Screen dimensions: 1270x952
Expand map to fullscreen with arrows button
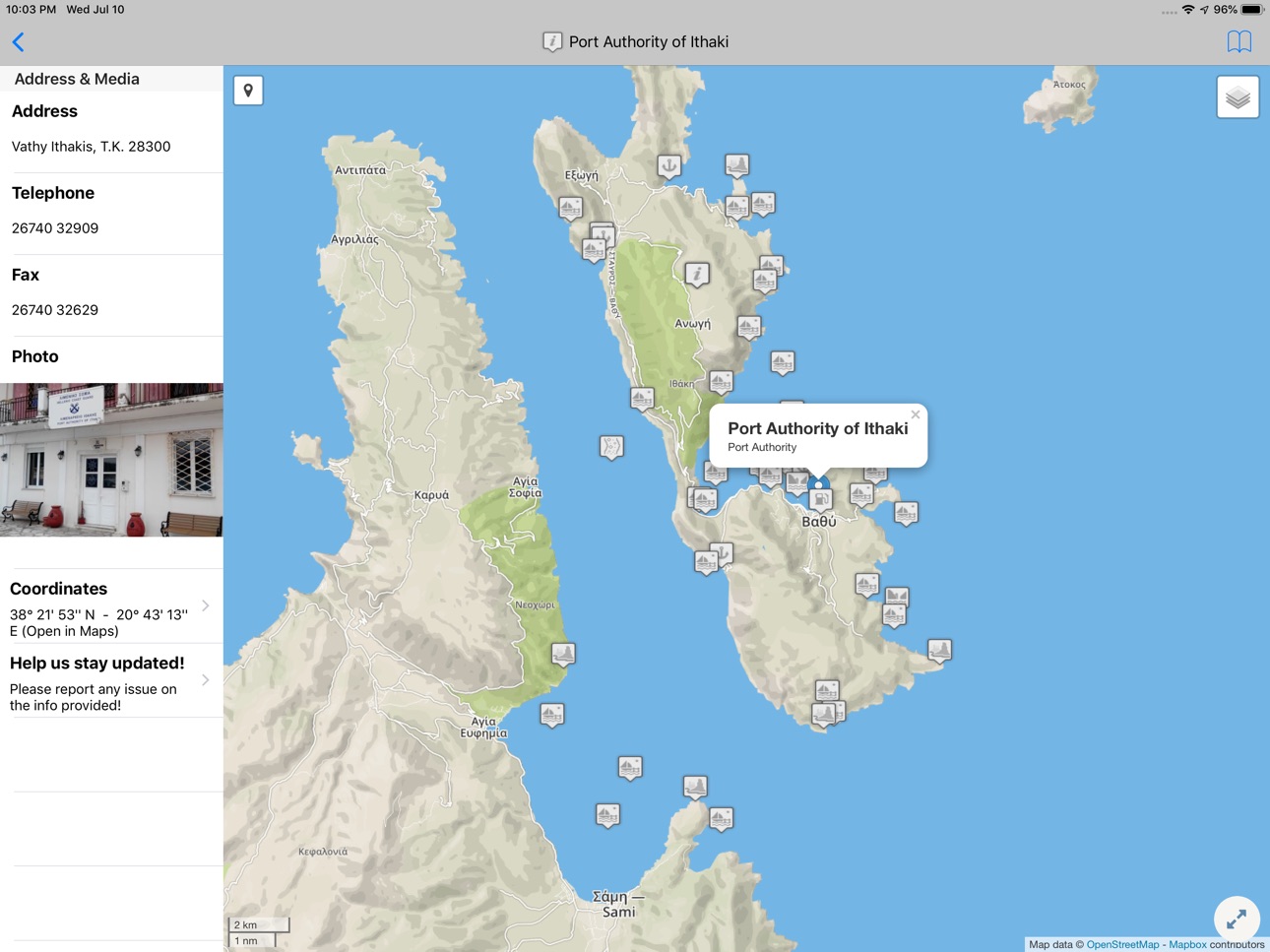1237,920
